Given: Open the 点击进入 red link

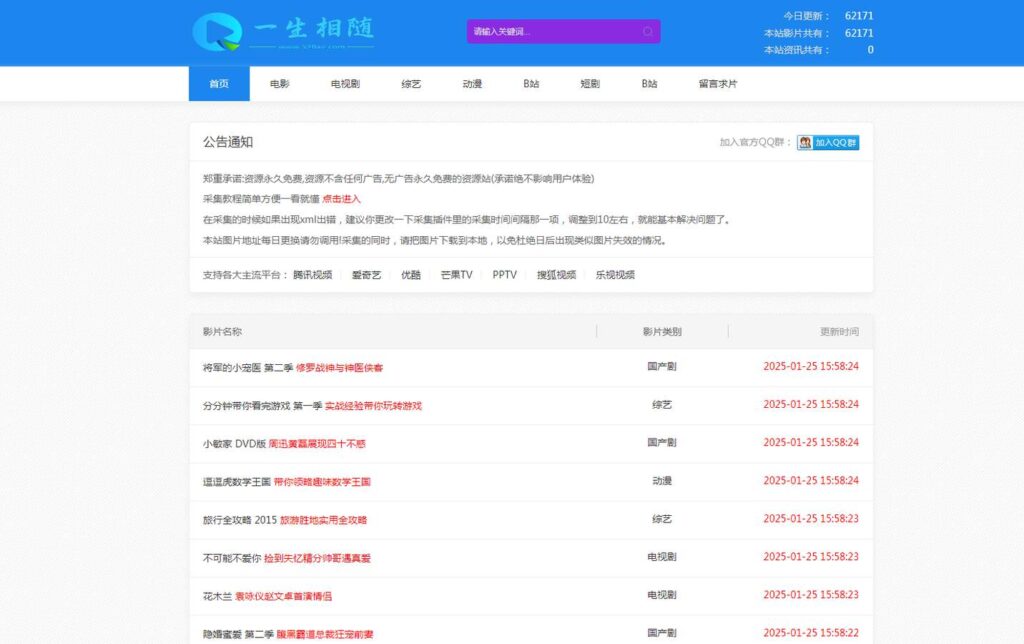Looking at the screenshot, I should coord(343,198).
